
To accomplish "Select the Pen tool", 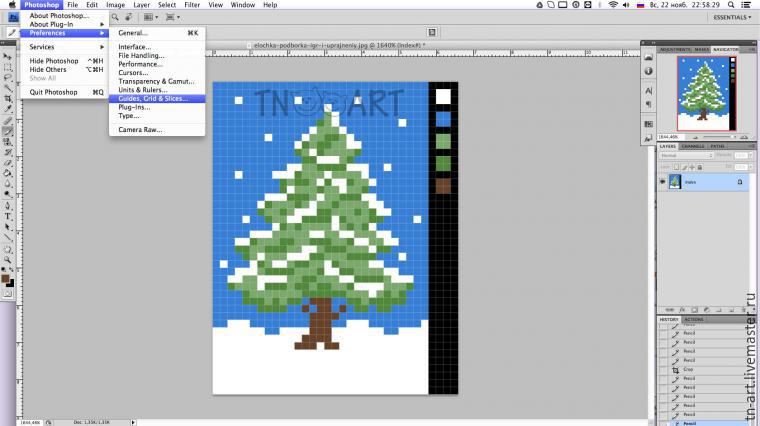I will [x=8, y=206].
